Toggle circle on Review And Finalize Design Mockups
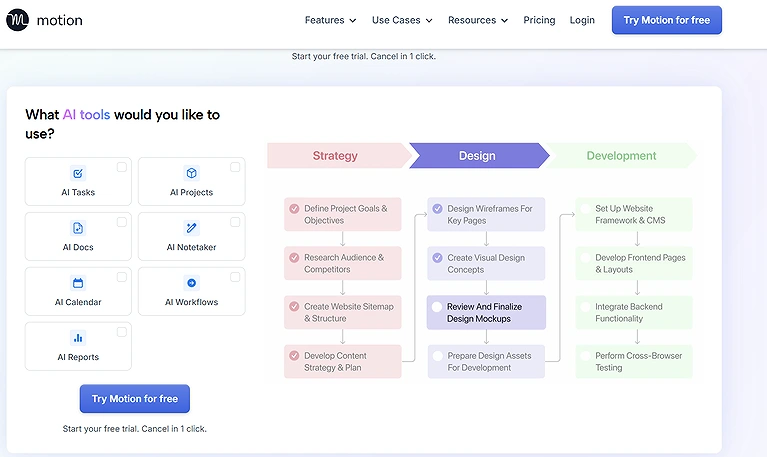767x457 pixels. tap(437, 307)
